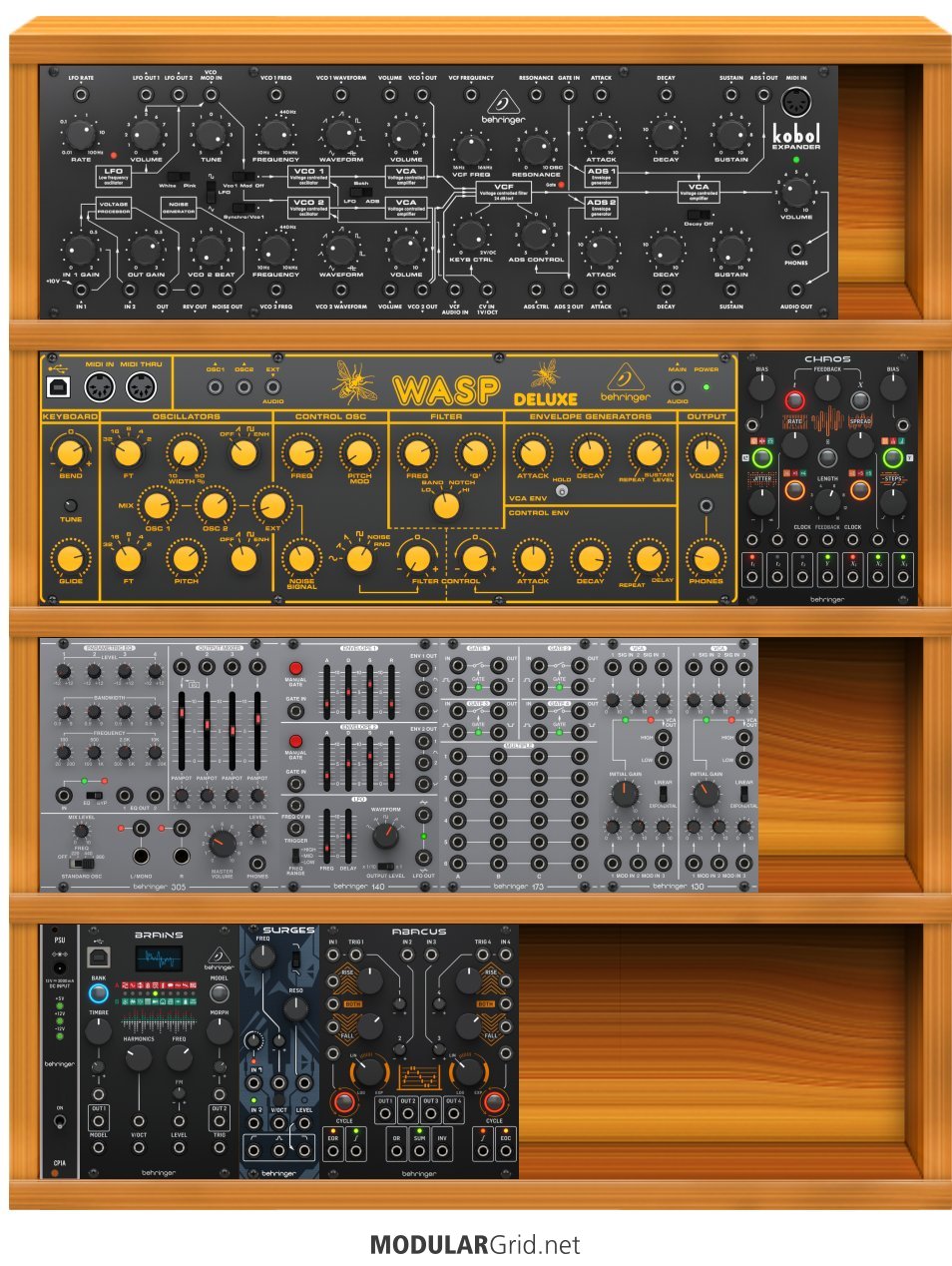The width and height of the screenshot is (952, 1266).
Task: Click the Abacus TRIG 1 input jack
Action: click(x=356, y=954)
